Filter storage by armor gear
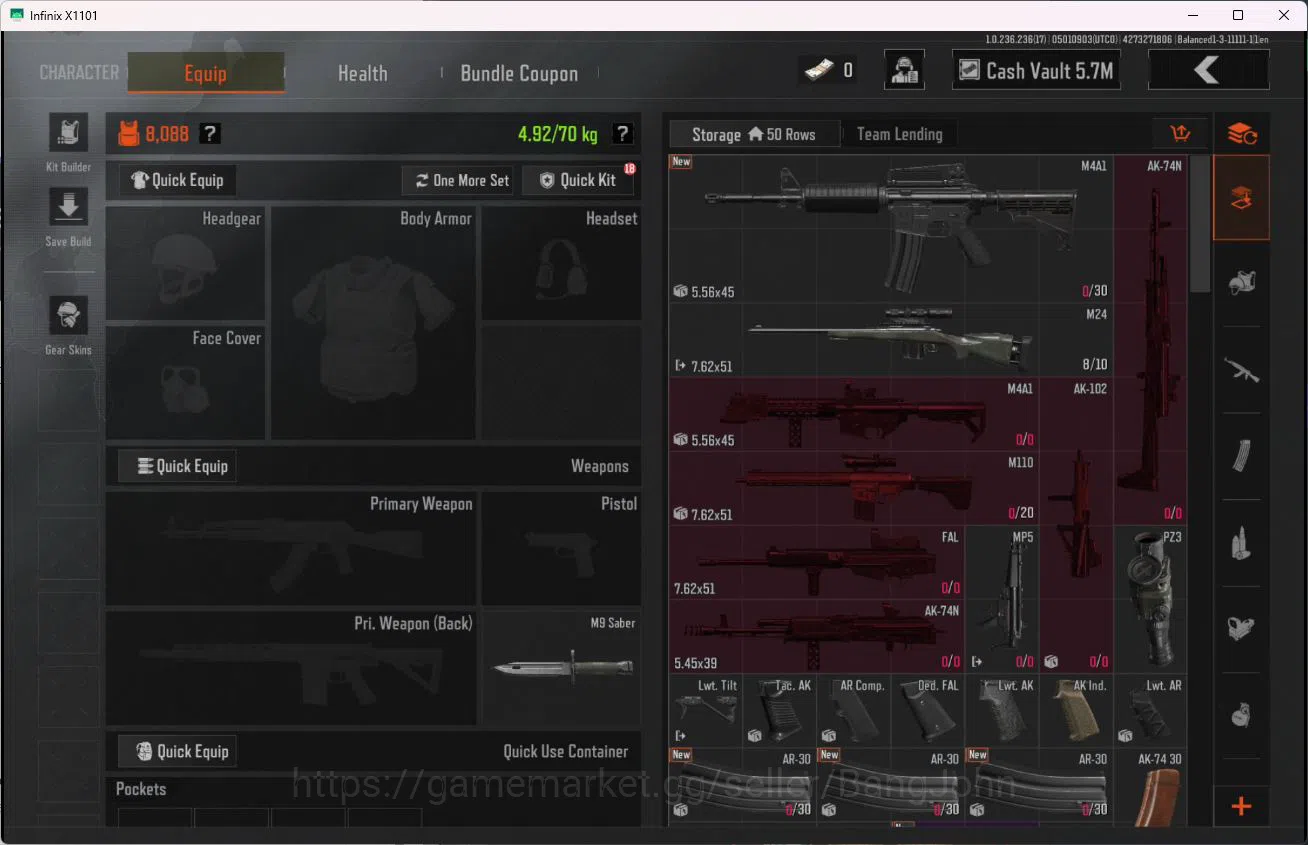 (1241, 283)
